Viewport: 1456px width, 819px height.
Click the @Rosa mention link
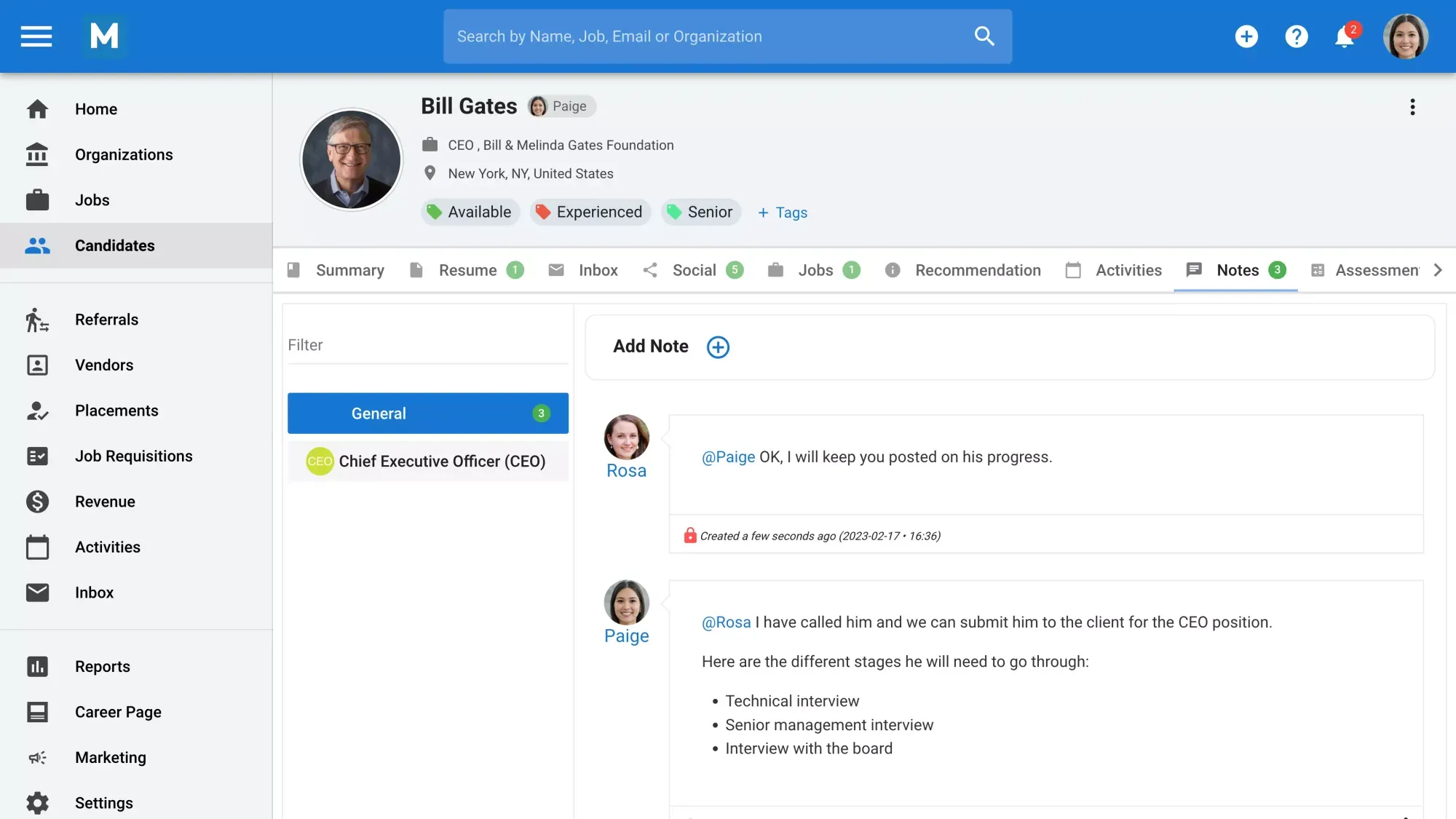point(726,622)
